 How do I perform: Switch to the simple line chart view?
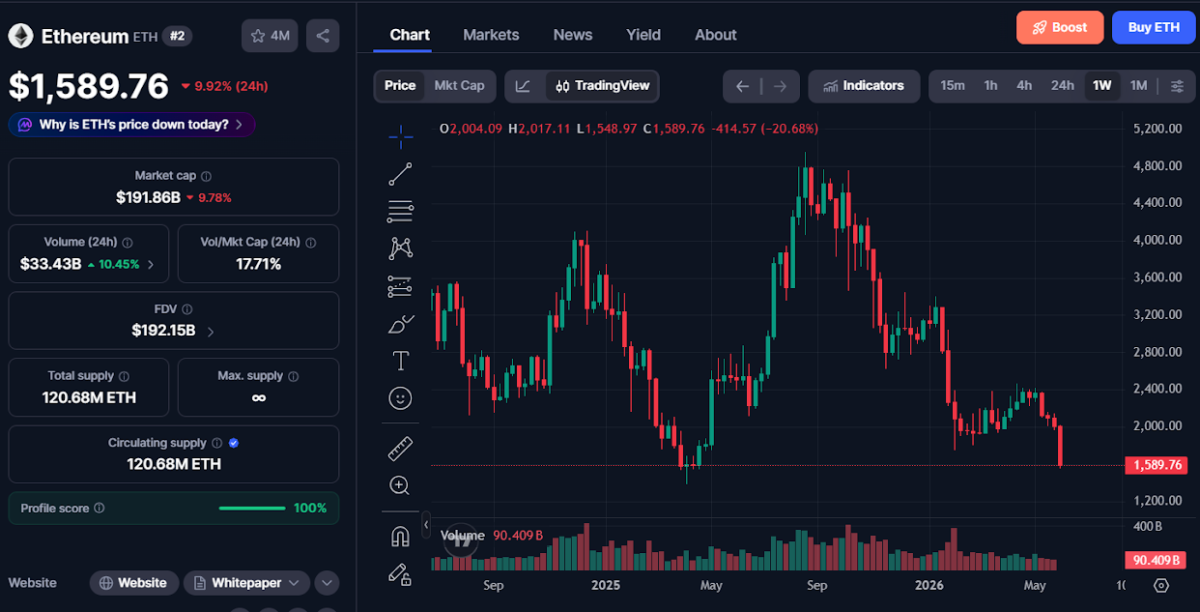pos(523,86)
